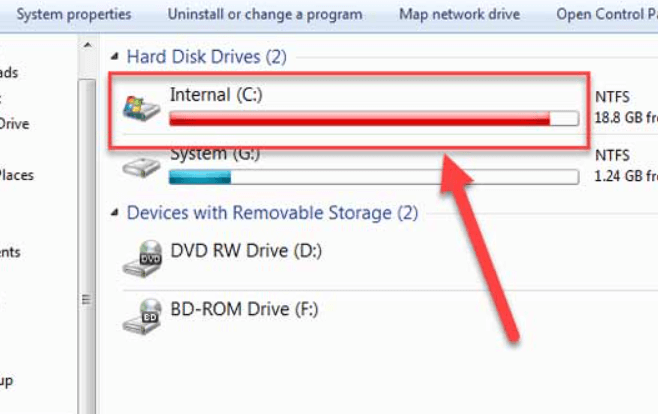Click the BD-ROM Drive (F:) icon
658x414 pixels.
[142, 317]
